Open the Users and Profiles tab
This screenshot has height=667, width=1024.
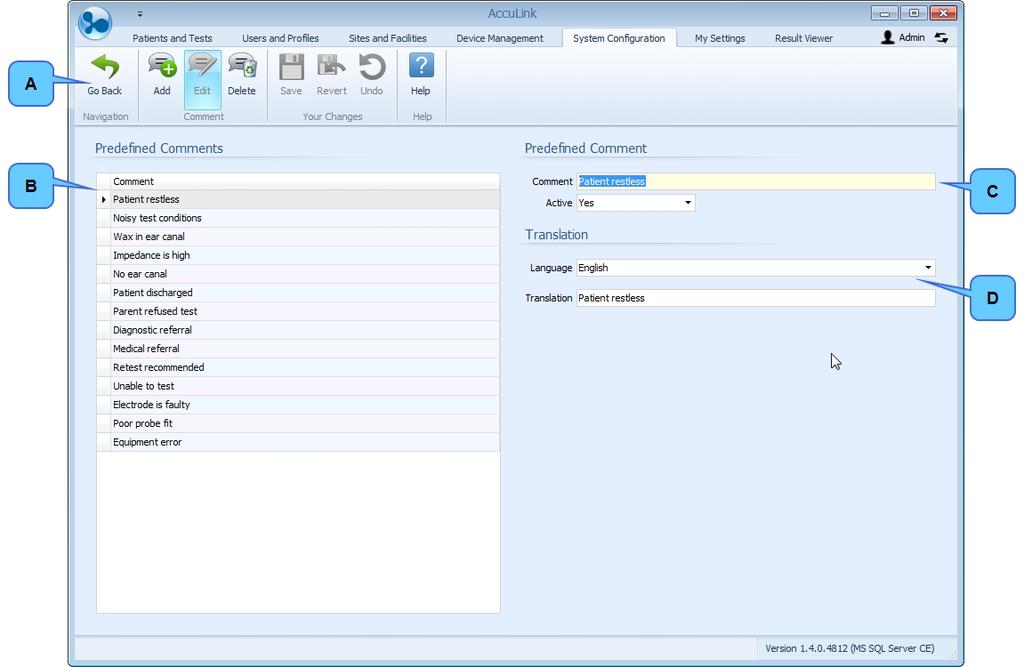pos(281,38)
